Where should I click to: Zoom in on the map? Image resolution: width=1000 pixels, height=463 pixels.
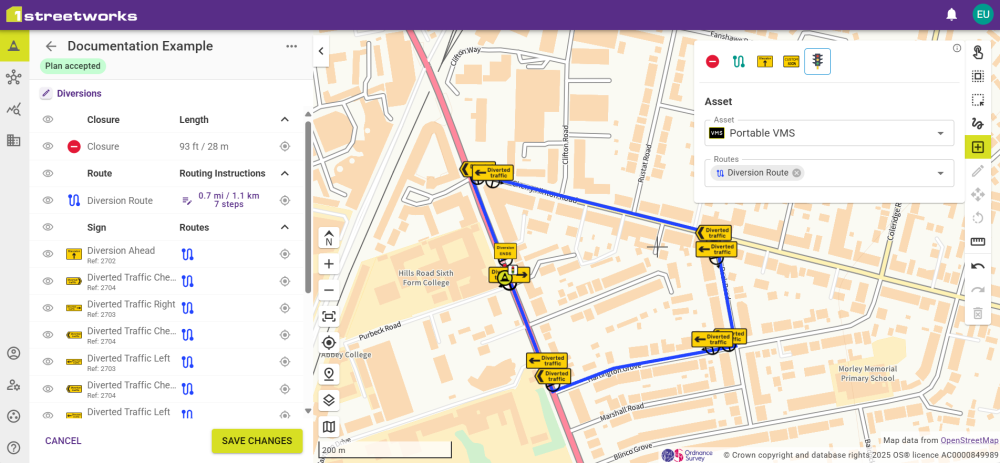tap(329, 264)
